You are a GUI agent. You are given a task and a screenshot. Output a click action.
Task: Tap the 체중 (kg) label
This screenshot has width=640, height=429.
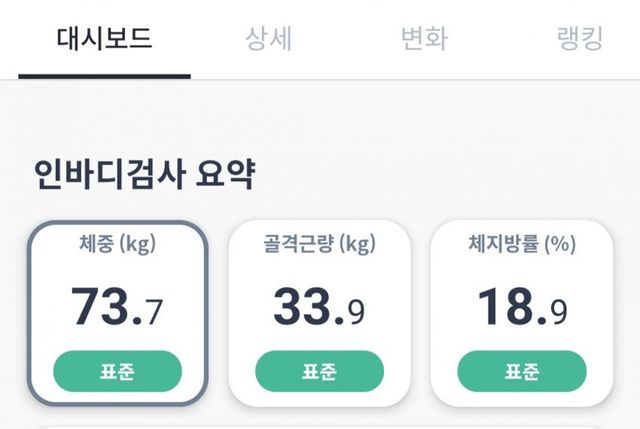click(x=117, y=242)
